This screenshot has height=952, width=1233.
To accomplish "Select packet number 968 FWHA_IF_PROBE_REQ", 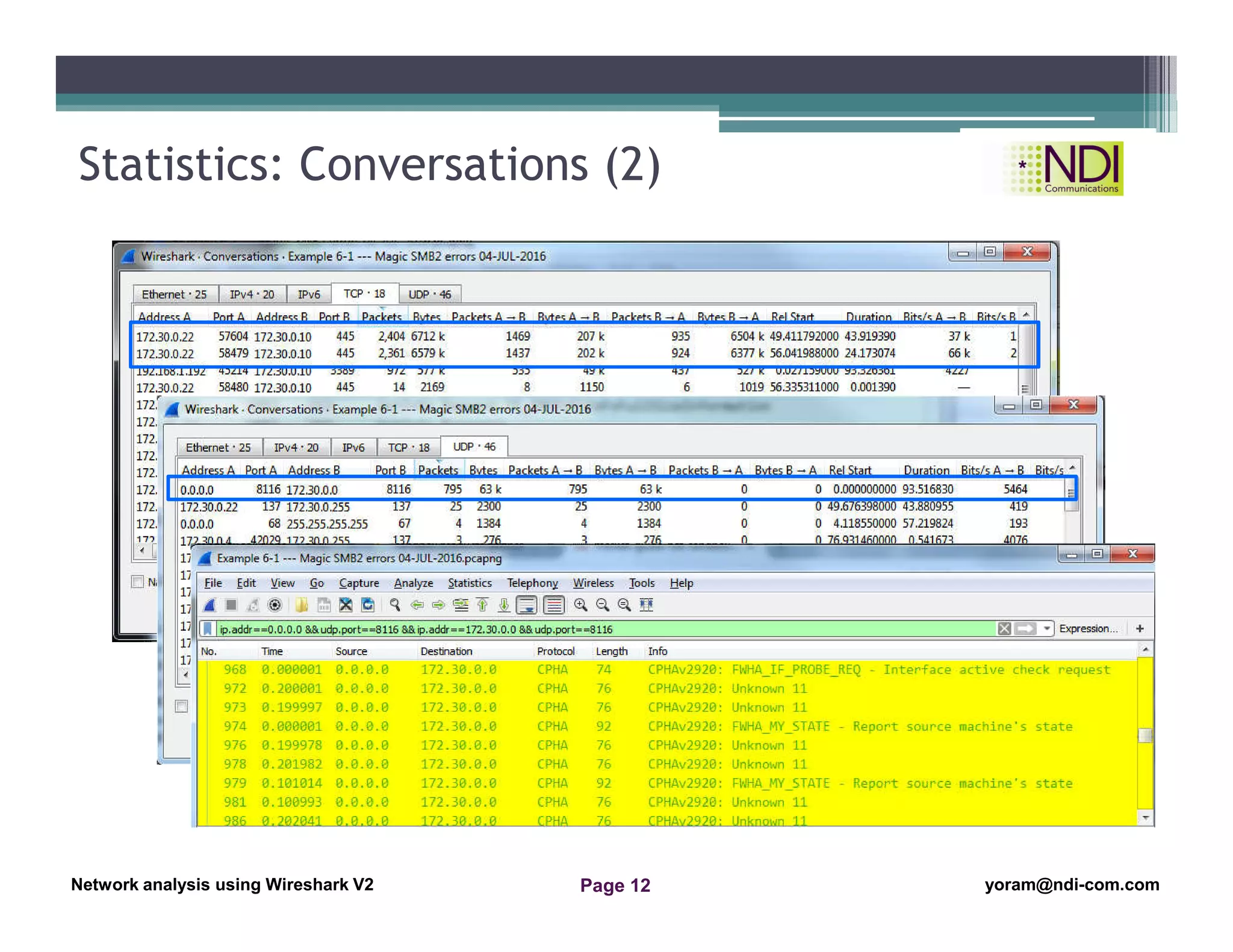I will click(x=668, y=670).
